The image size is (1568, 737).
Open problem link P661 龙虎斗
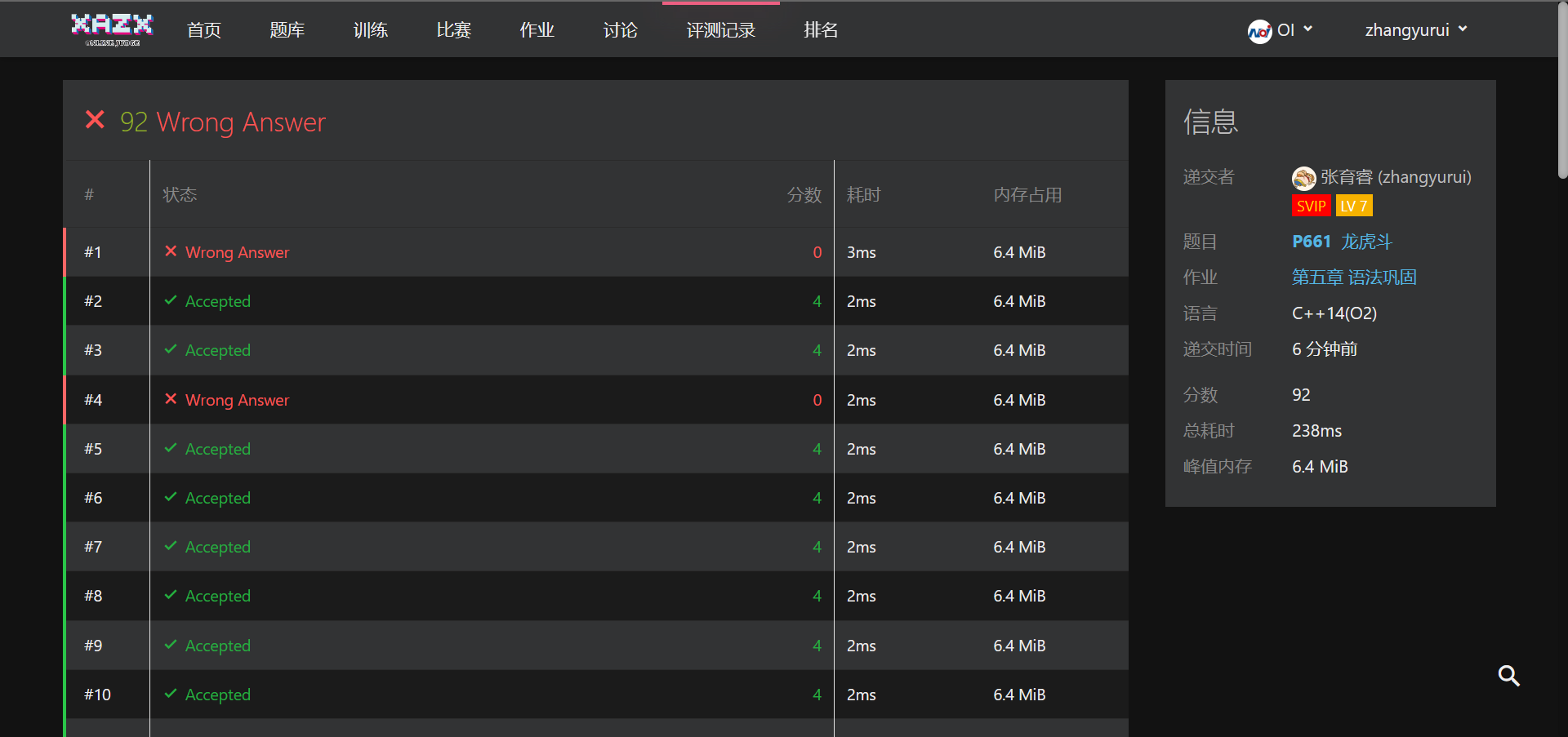pos(1341,242)
